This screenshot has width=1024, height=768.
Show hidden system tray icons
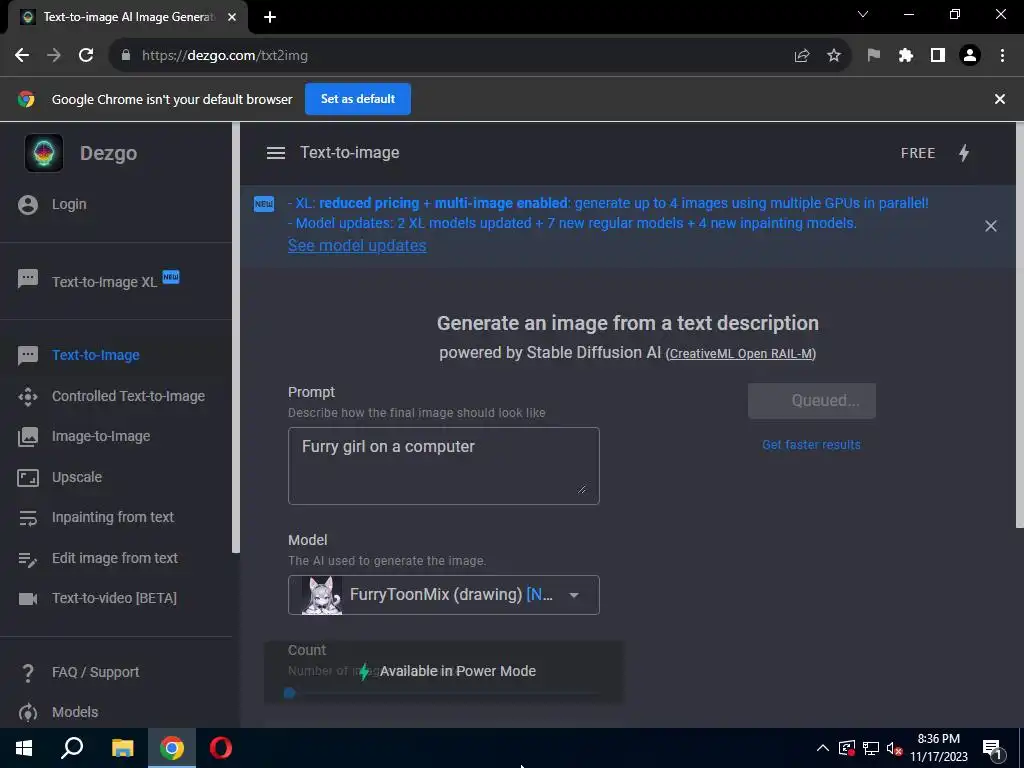pos(823,748)
